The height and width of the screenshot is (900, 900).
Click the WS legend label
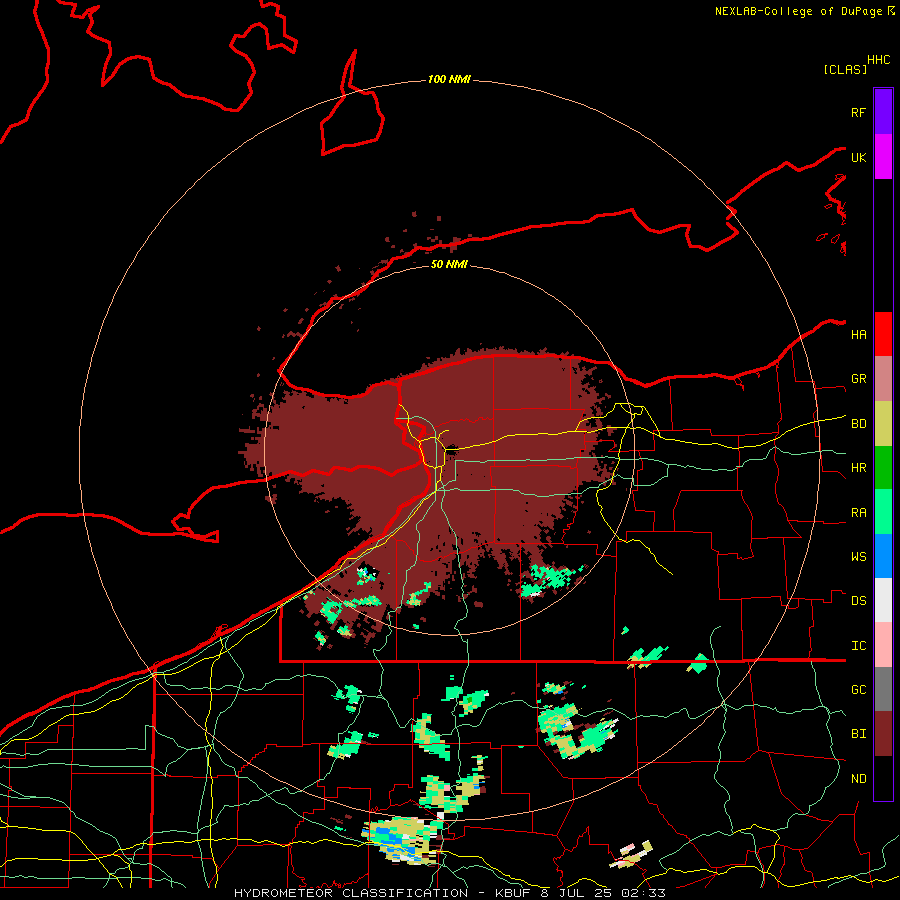[x=858, y=557]
